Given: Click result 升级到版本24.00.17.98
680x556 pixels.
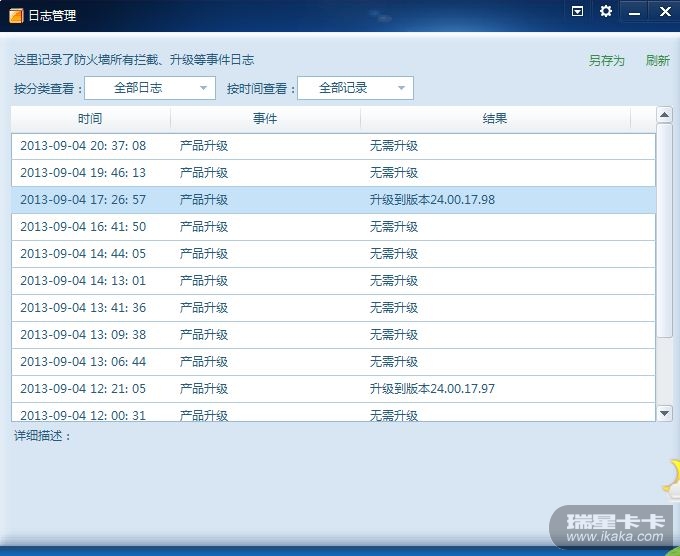Looking at the screenshot, I should (x=432, y=200).
